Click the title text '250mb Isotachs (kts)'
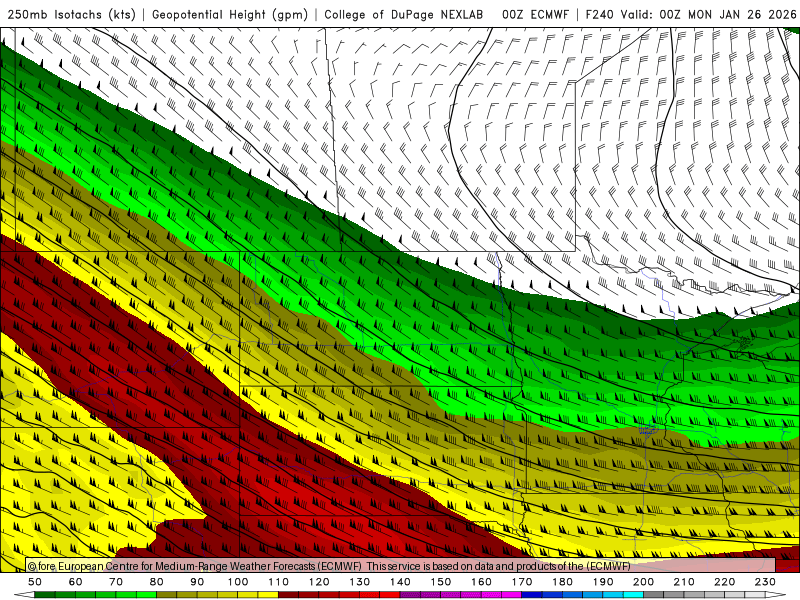Screen dimensions: 800x600 [71, 15]
